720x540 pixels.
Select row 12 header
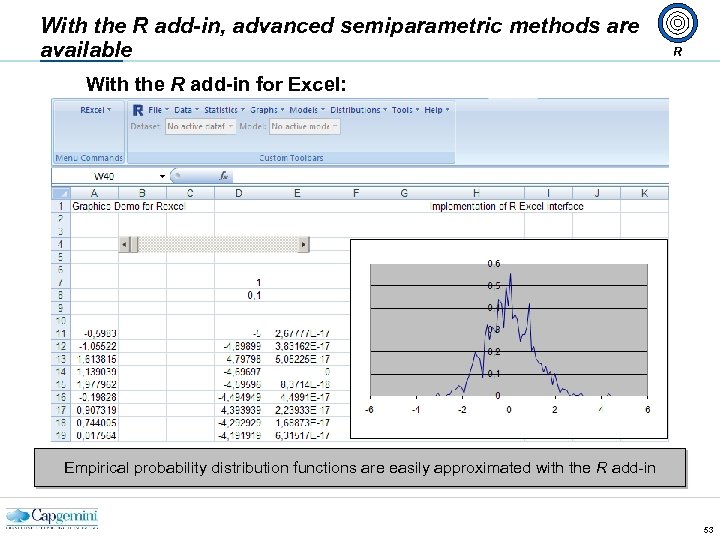(61, 346)
